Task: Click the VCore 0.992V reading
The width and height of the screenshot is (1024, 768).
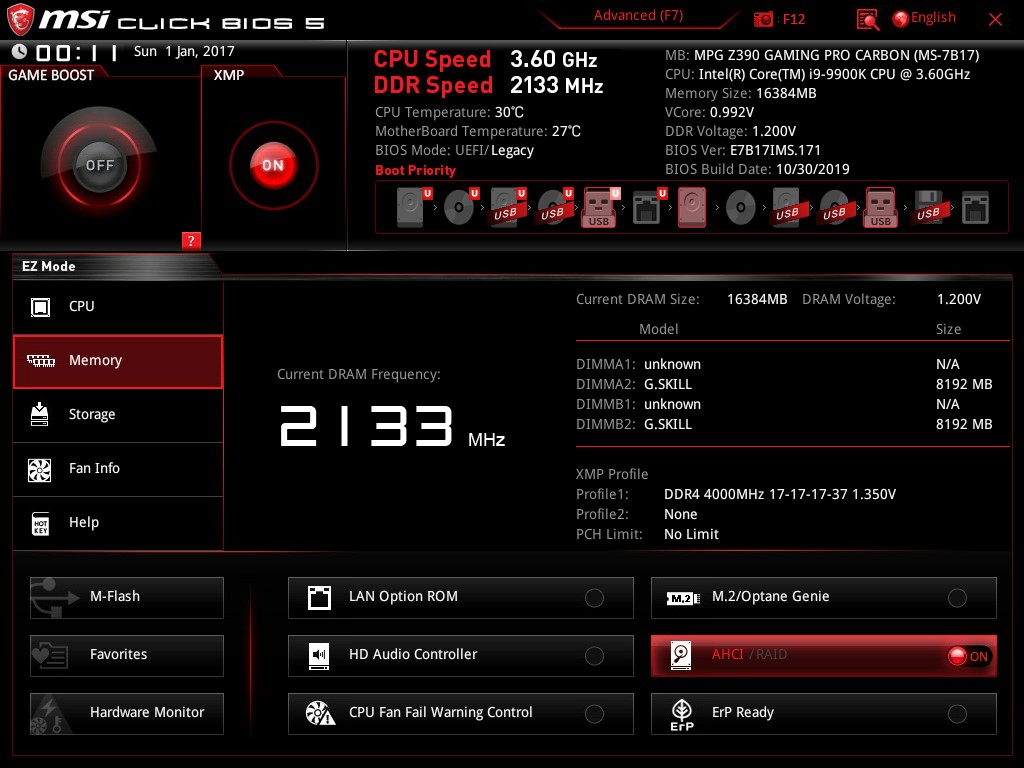Action: click(709, 112)
